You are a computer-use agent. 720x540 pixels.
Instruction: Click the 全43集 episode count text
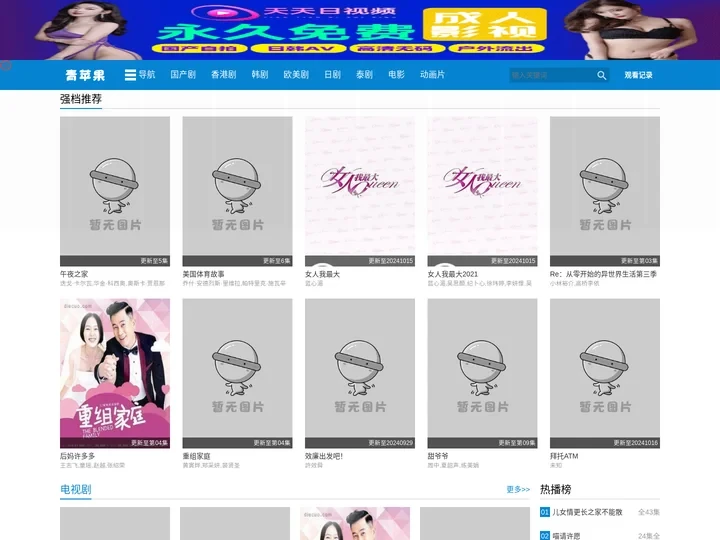[649, 512]
